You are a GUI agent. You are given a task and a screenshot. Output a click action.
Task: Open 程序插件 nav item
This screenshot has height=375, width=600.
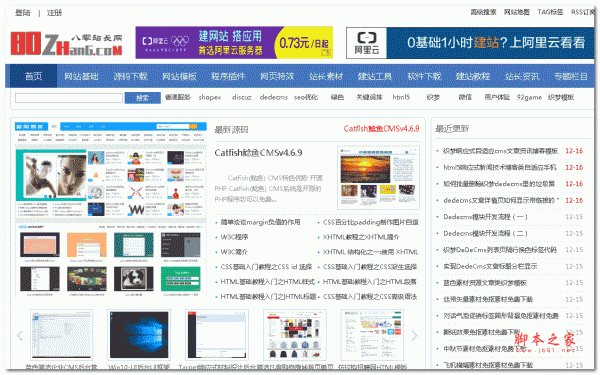(x=228, y=76)
